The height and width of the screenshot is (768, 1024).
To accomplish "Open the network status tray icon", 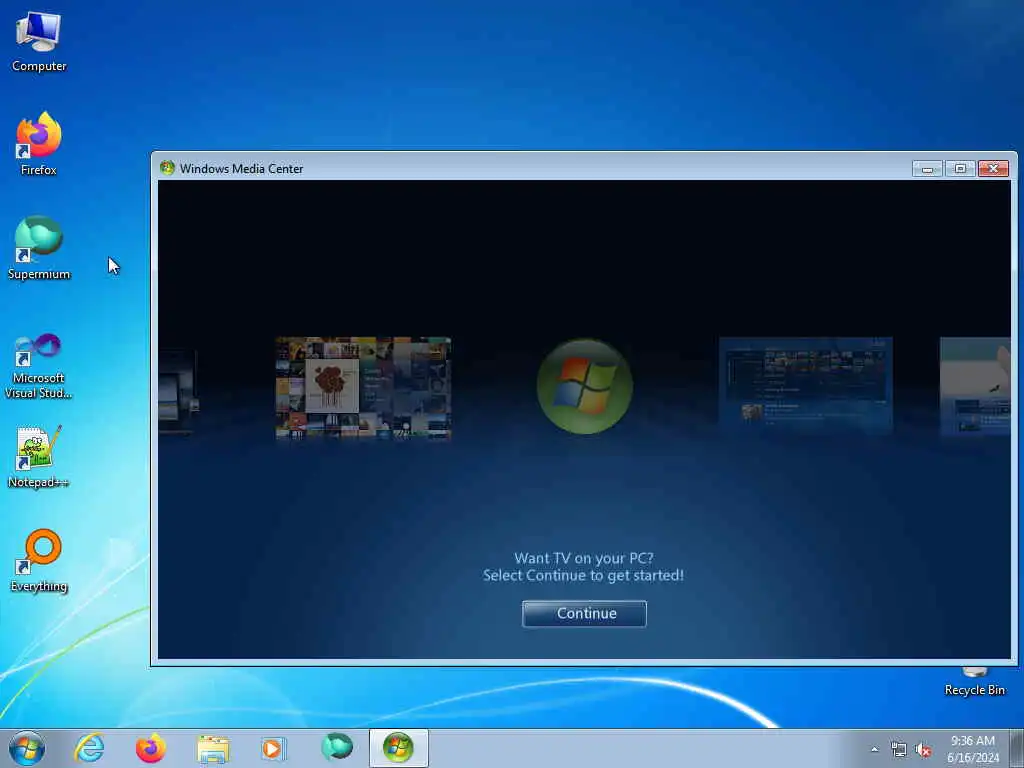I will [x=899, y=750].
